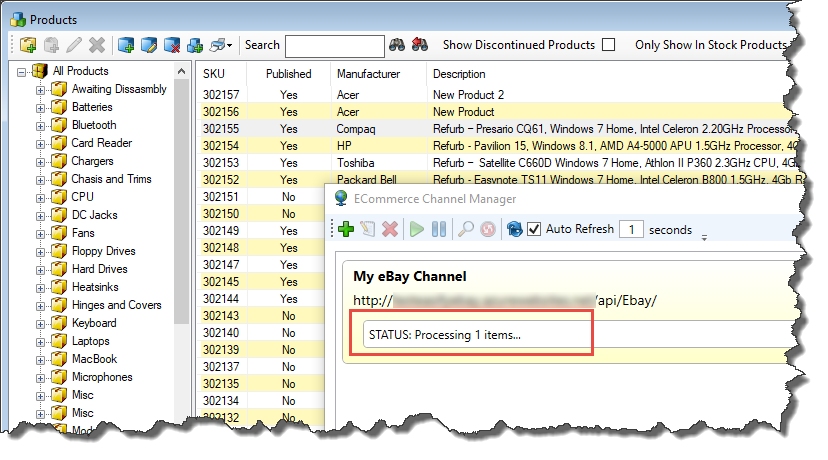Image resolution: width=828 pixels, height=460 pixels.
Task: Click the copy product icon
Action: [x=195, y=45]
